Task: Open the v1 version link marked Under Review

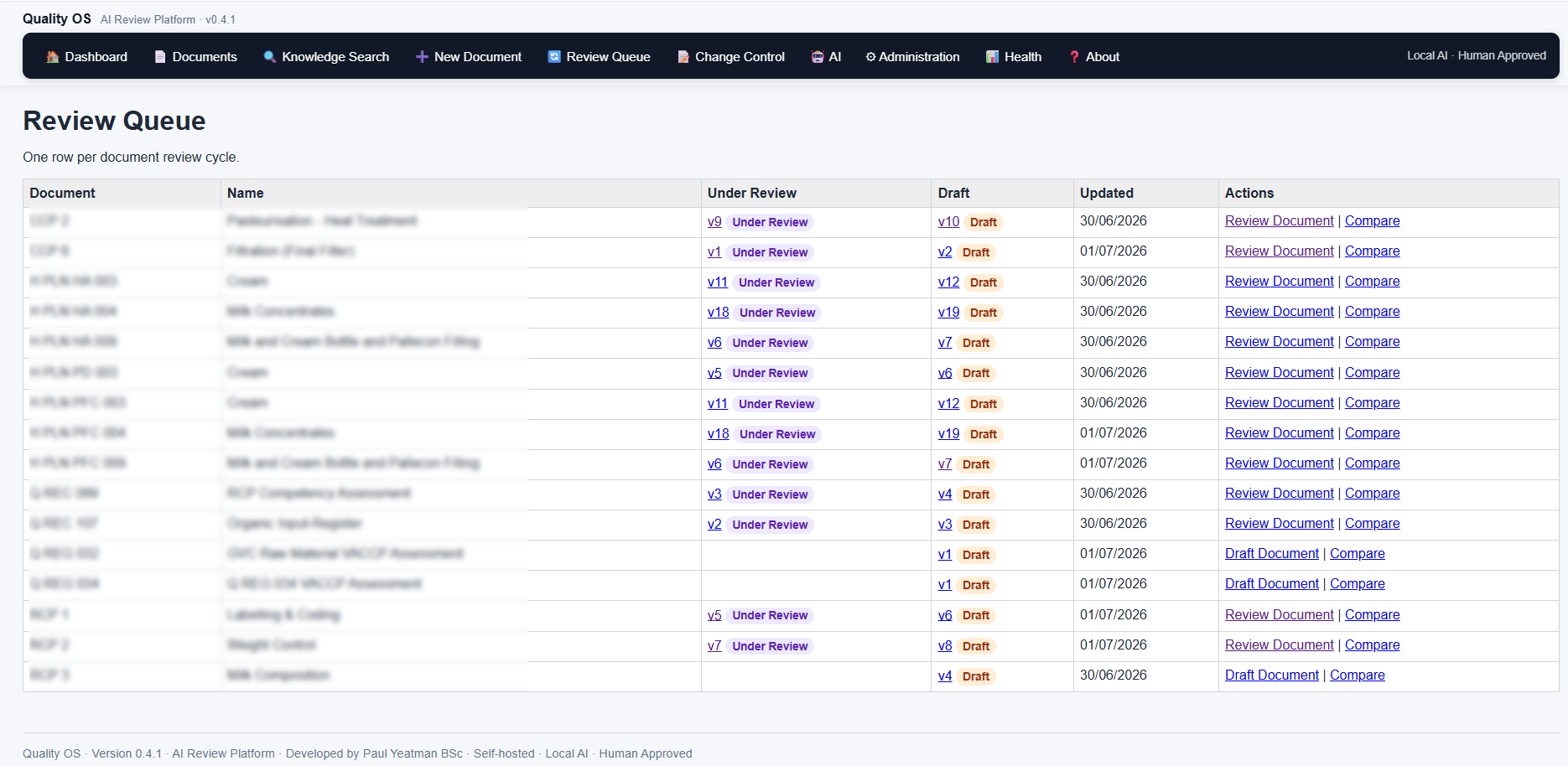Action: point(714,252)
